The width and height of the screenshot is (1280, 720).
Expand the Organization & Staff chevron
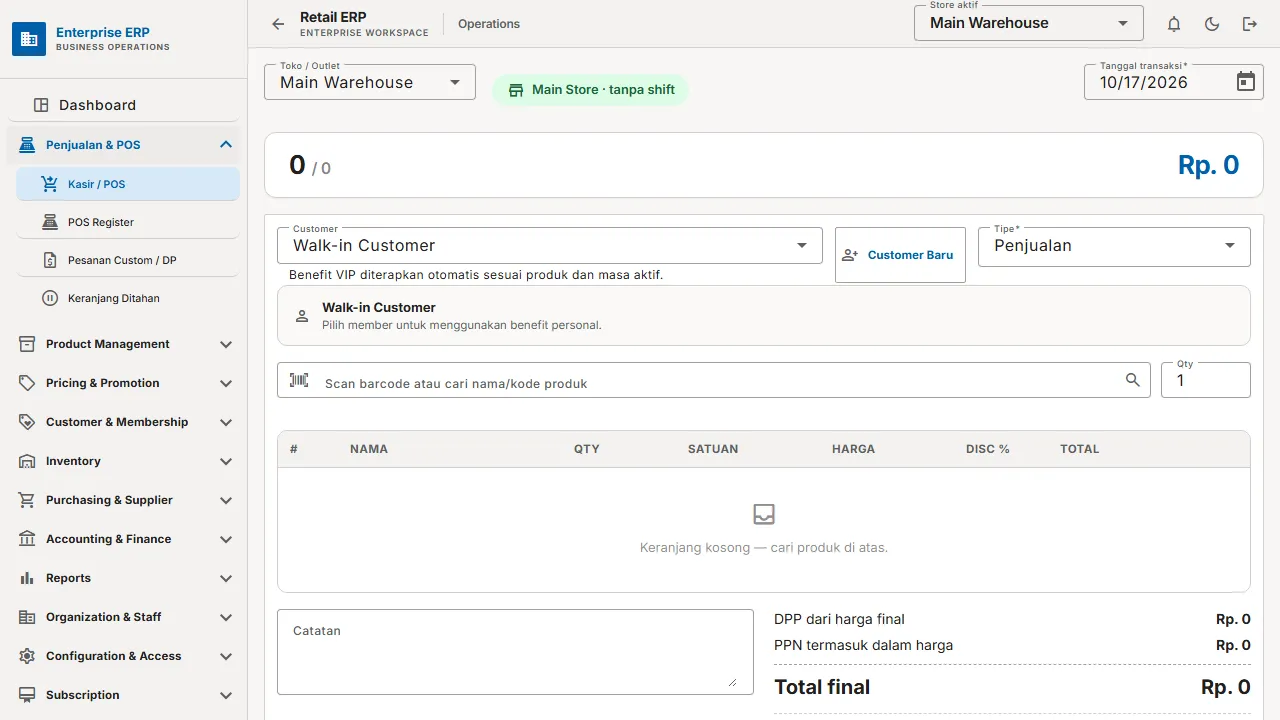pyautogui.click(x=226, y=617)
